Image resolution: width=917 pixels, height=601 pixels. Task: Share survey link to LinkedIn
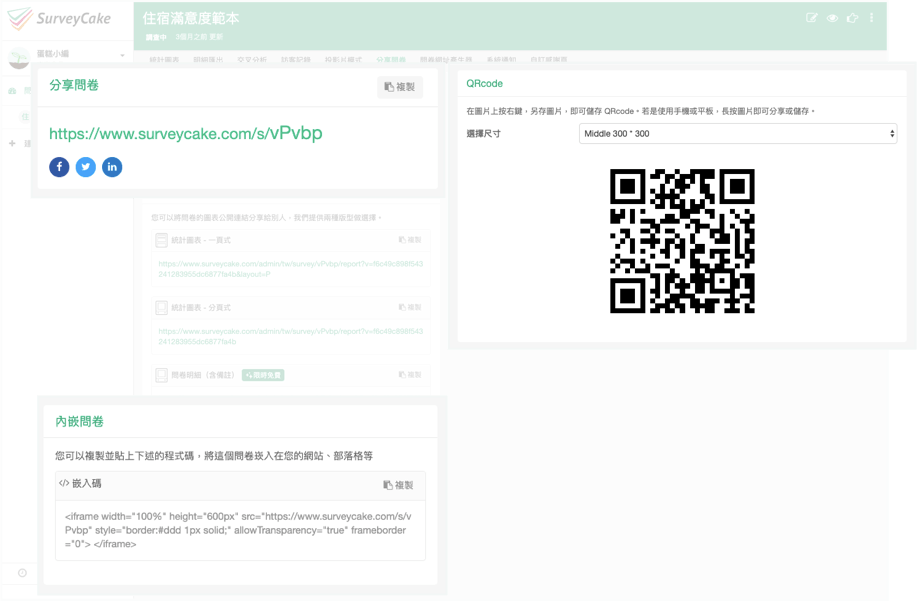click(x=112, y=167)
